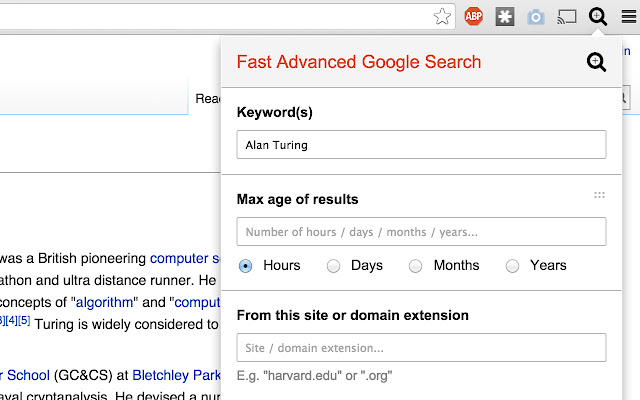Screen dimensions: 640x400
Task: Open the Adblock Plus extension icon
Action: (x=473, y=16)
